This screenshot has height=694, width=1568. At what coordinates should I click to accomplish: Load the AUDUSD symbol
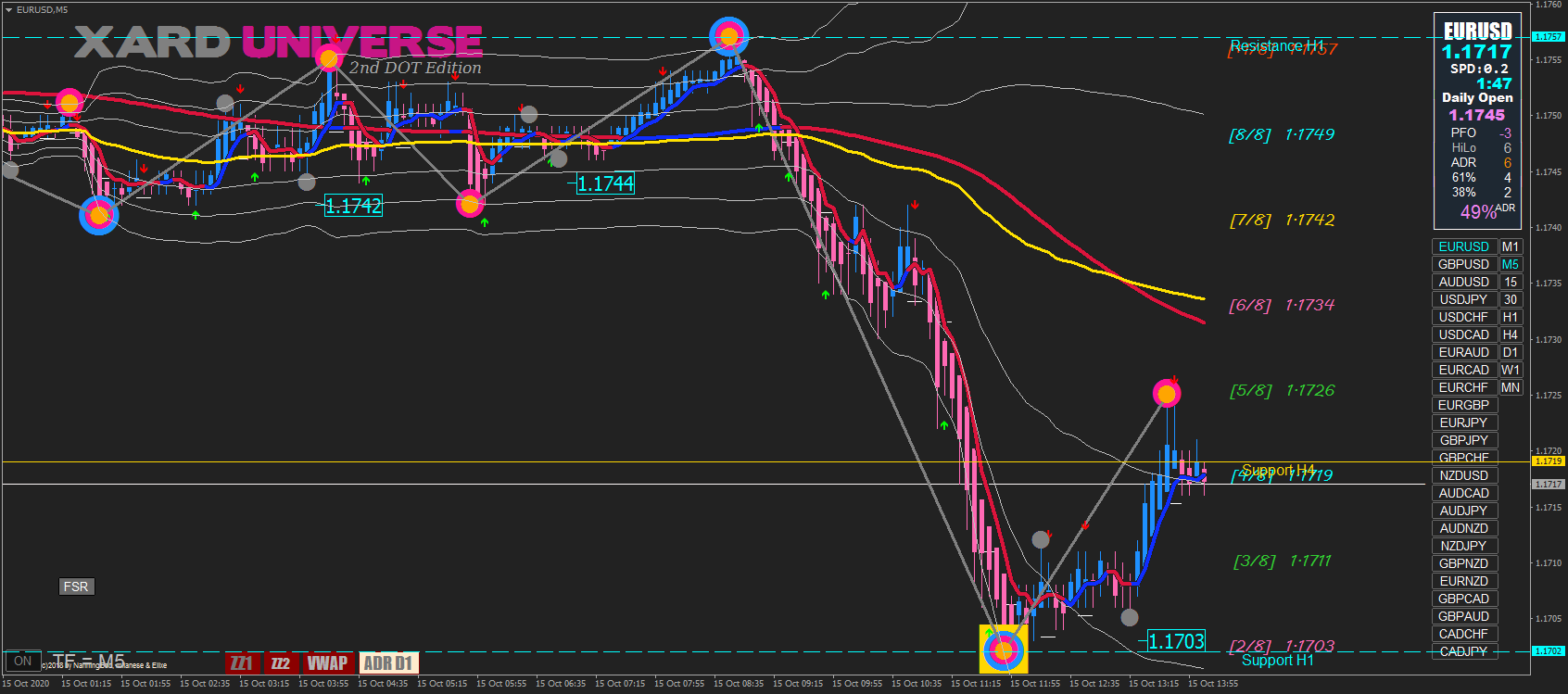(x=1464, y=282)
